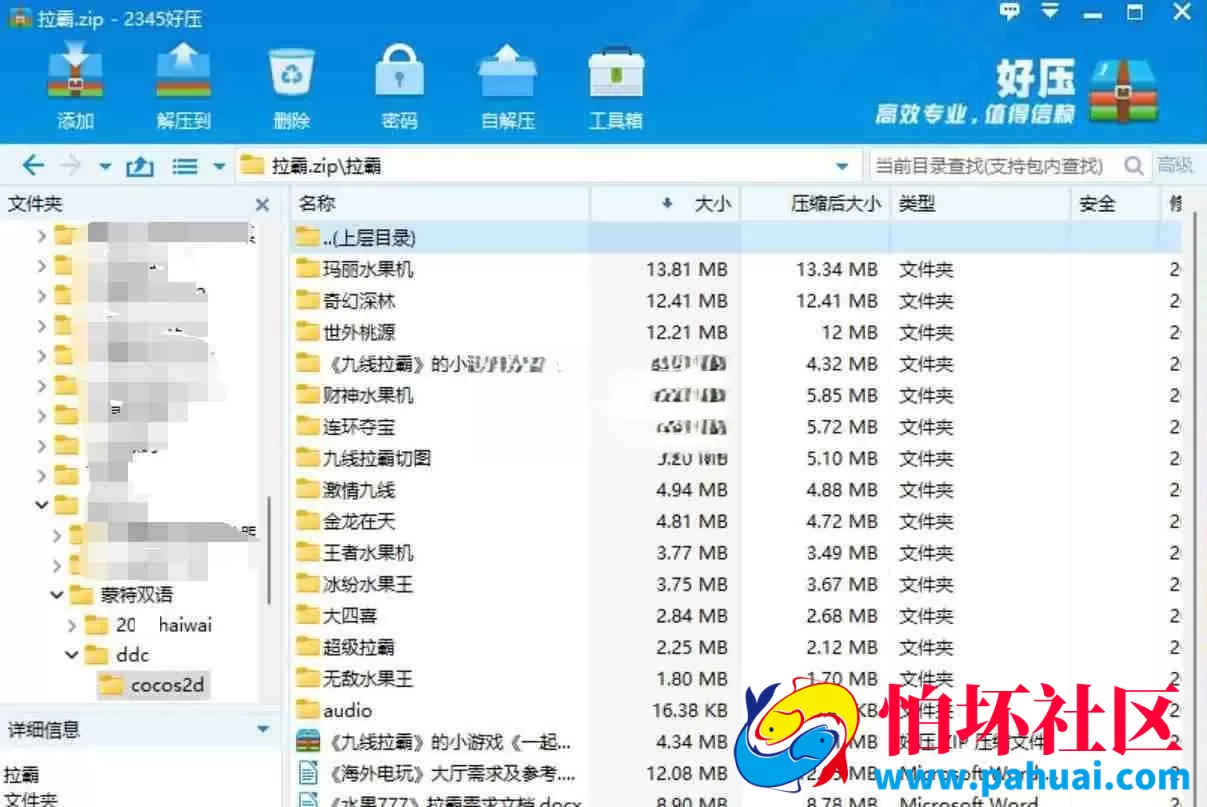Sort by the 名称 column header
This screenshot has width=1207, height=807.
[440, 204]
